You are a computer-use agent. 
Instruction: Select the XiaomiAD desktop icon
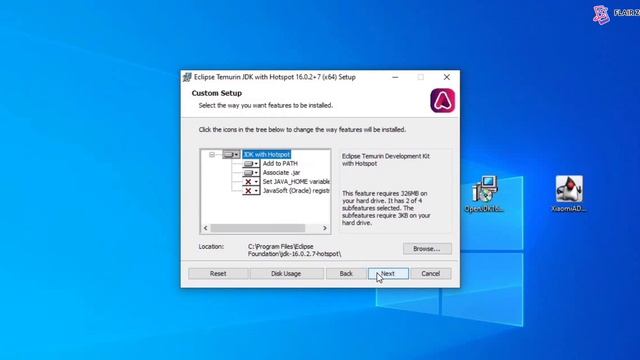click(569, 194)
